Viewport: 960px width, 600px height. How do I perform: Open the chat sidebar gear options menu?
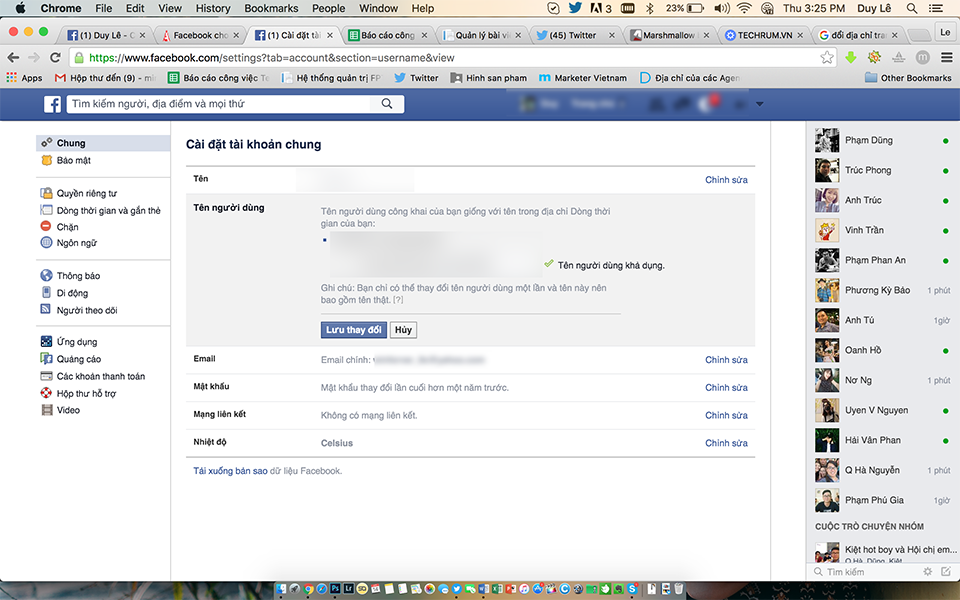pos(928,571)
